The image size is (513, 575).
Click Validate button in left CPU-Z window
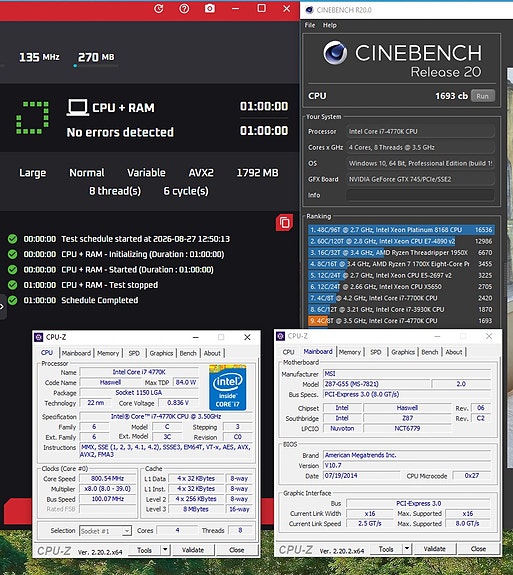click(193, 550)
